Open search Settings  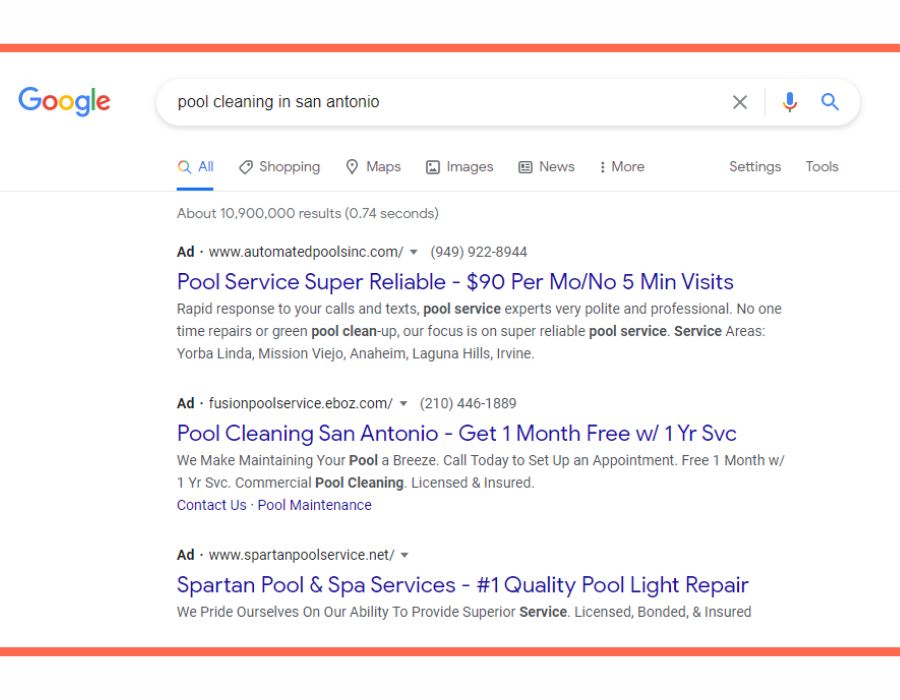pyautogui.click(x=755, y=167)
